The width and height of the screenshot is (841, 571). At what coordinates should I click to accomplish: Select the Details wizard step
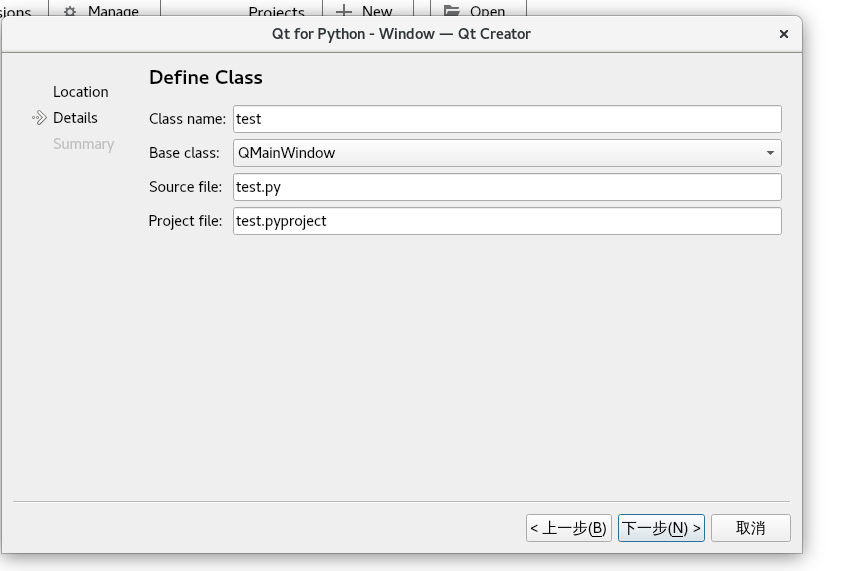point(75,118)
